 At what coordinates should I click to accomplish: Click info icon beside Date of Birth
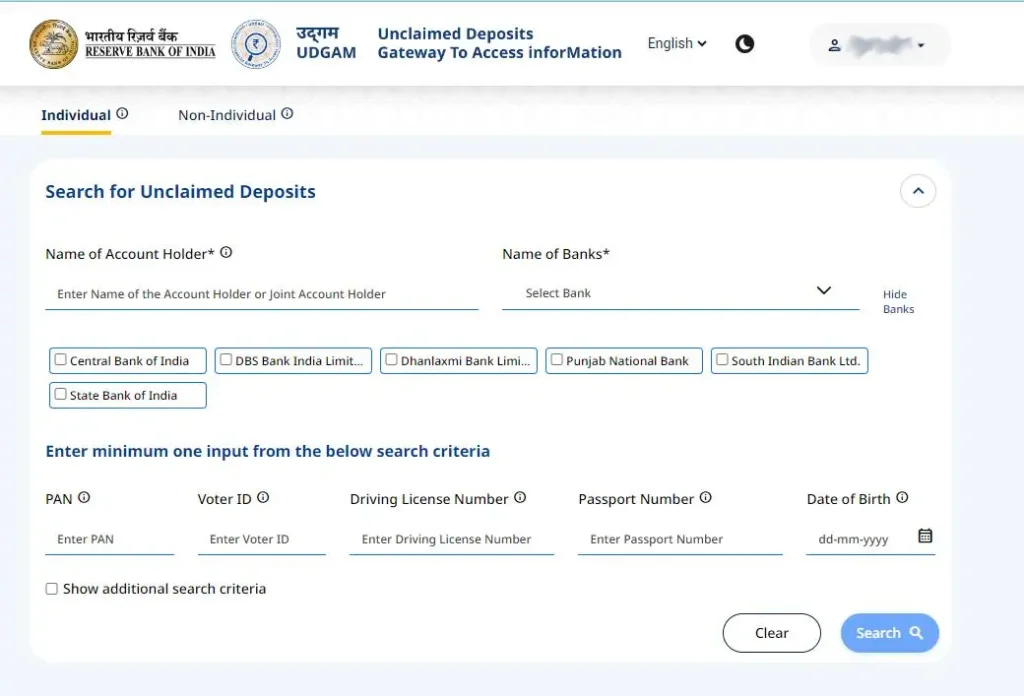(x=902, y=498)
